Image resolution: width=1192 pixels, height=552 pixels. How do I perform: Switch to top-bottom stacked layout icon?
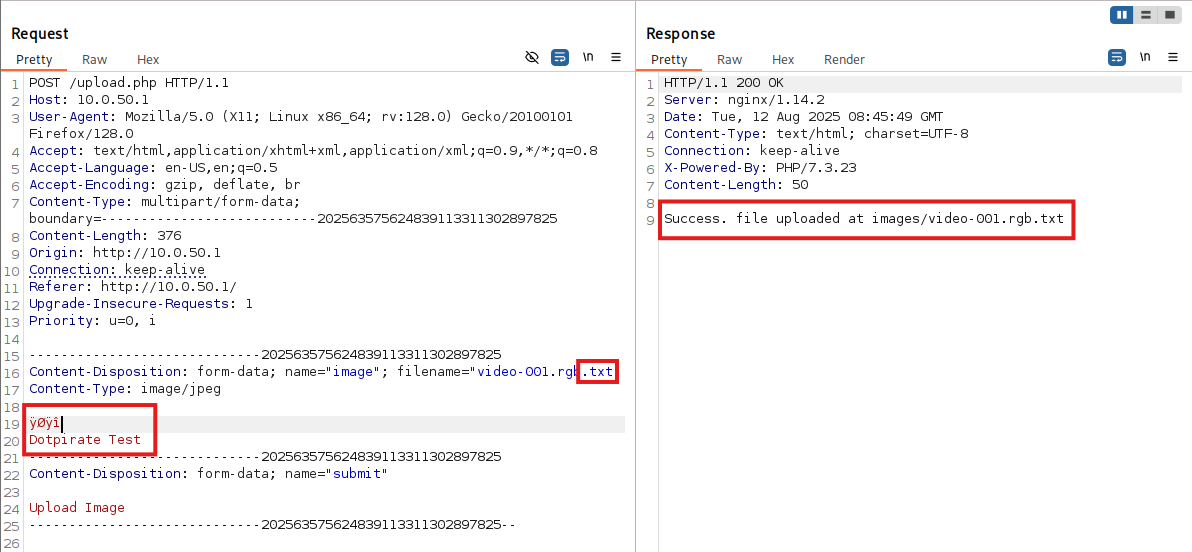1145,15
